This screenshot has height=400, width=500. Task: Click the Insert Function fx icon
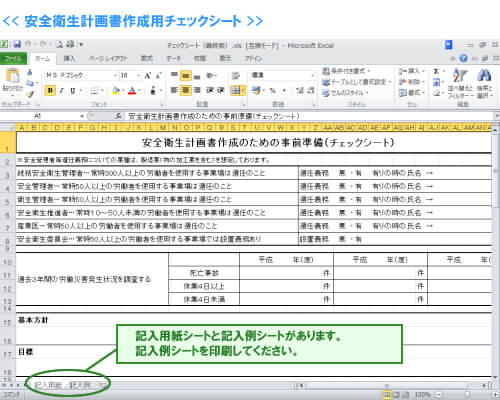[x=118, y=116]
